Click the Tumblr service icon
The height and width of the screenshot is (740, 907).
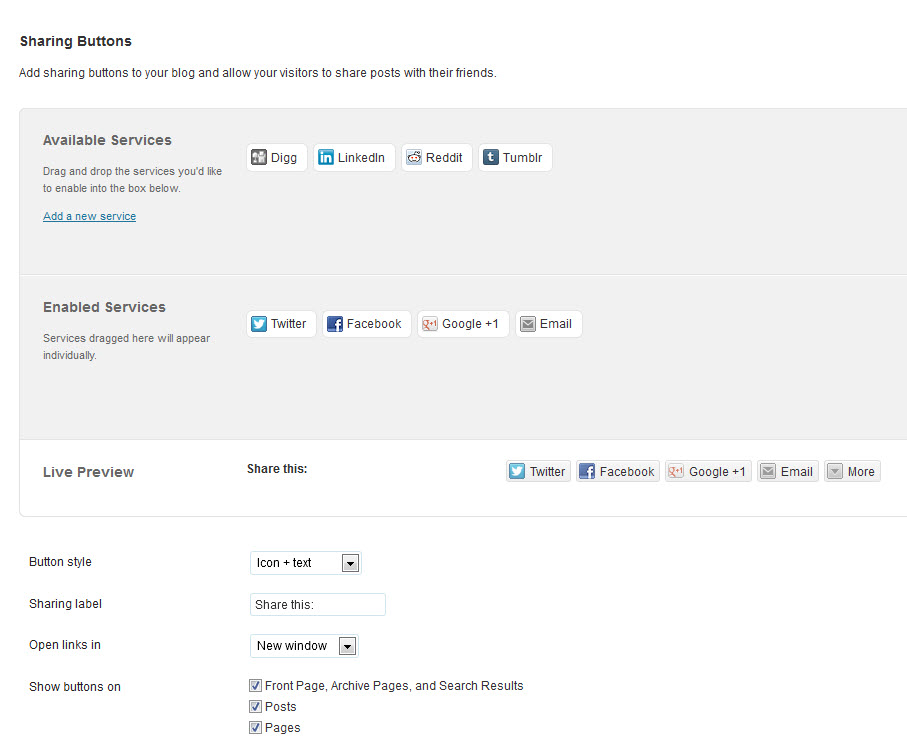491,158
